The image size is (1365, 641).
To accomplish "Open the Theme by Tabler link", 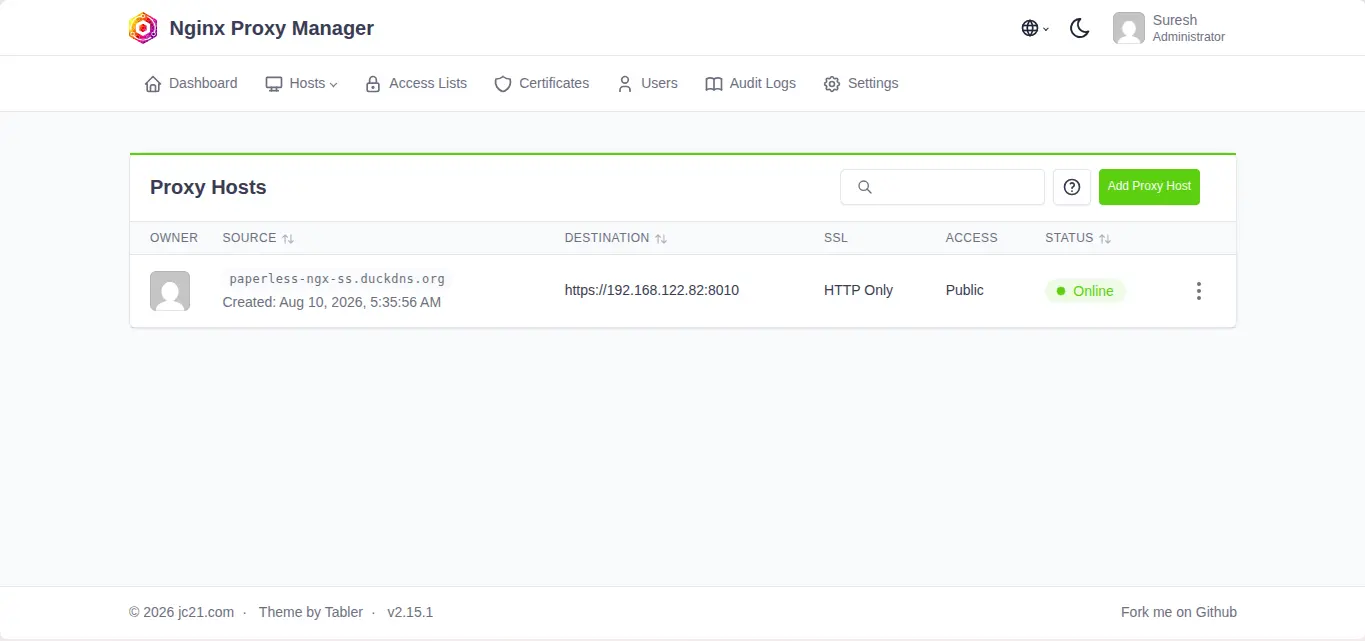I will point(310,612).
